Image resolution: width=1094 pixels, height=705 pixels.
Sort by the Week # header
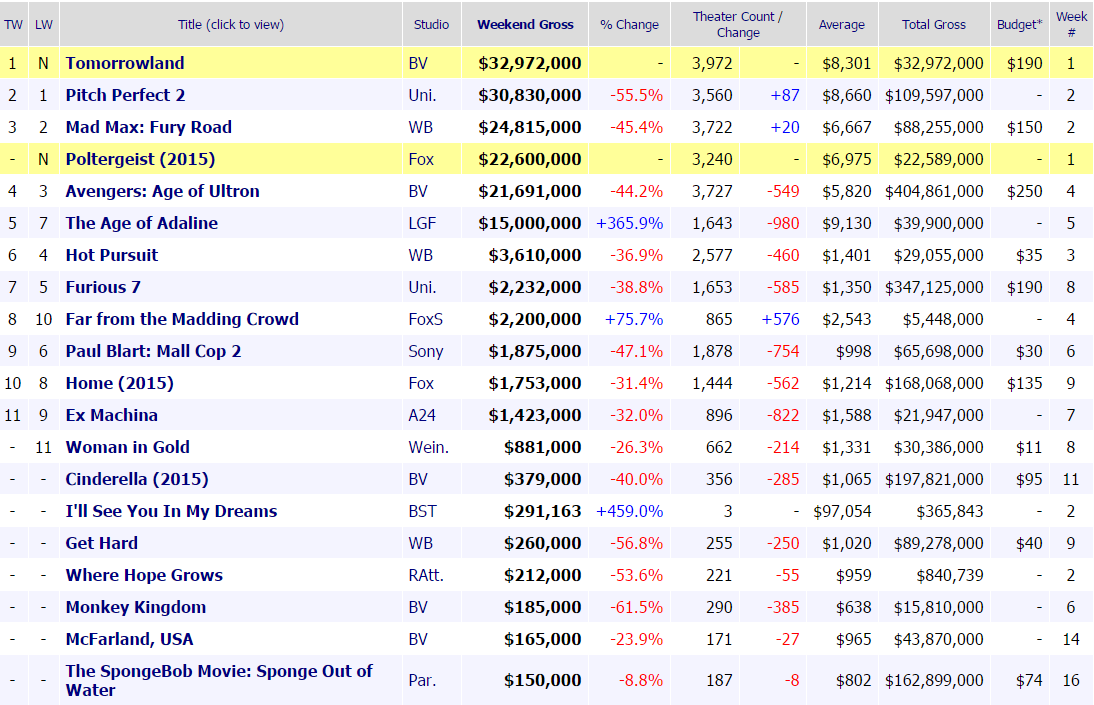click(1071, 24)
